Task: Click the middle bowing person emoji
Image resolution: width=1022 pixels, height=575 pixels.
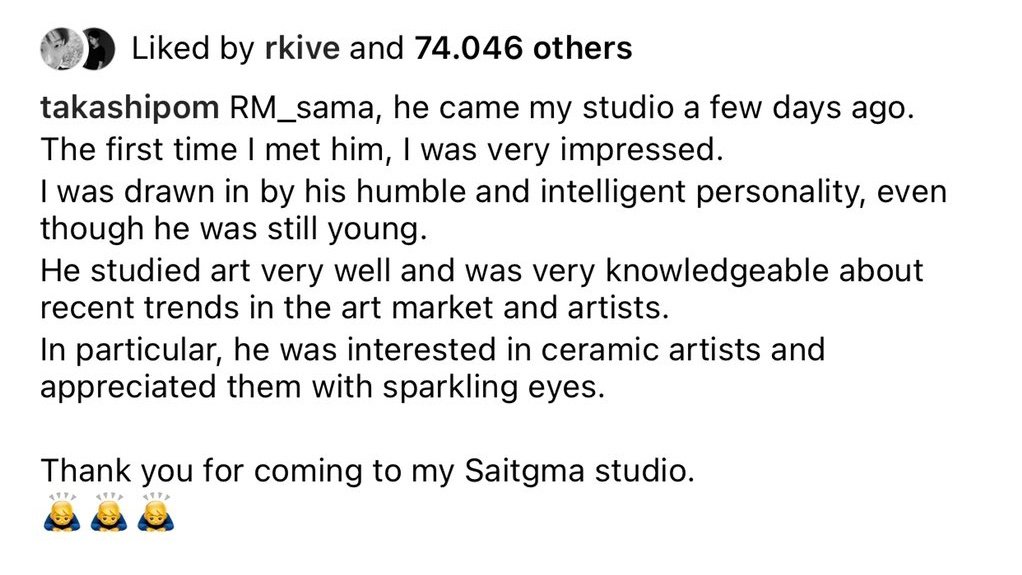Action: click(108, 512)
